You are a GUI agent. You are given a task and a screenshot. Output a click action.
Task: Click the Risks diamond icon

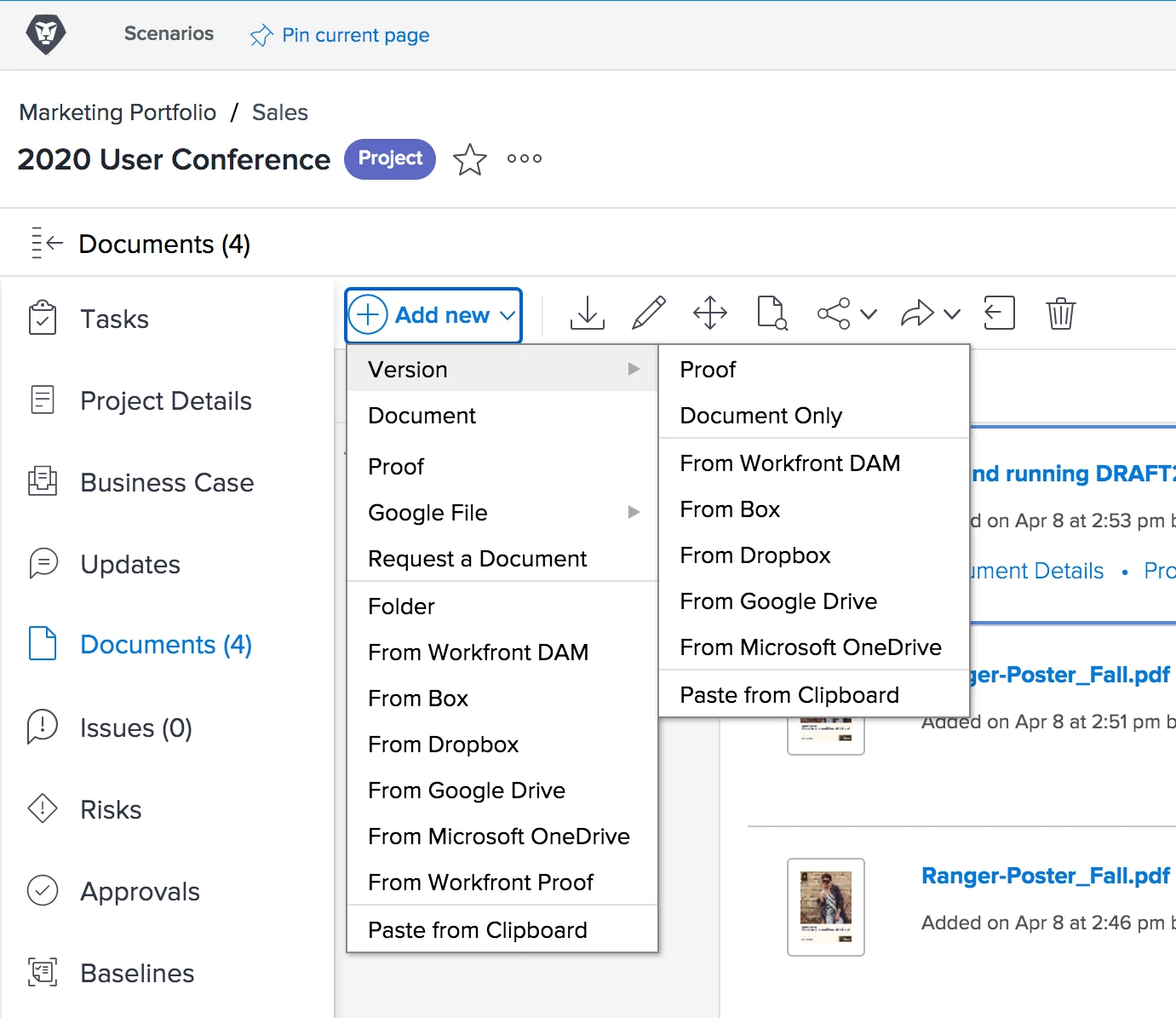[43, 808]
